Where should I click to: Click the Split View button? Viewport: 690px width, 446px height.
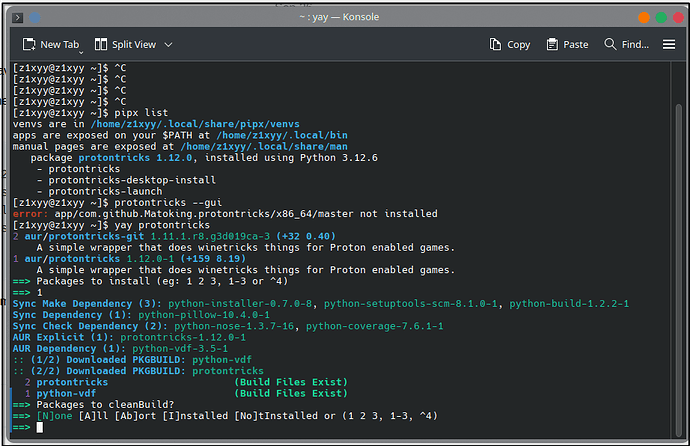pyautogui.click(x=125, y=44)
